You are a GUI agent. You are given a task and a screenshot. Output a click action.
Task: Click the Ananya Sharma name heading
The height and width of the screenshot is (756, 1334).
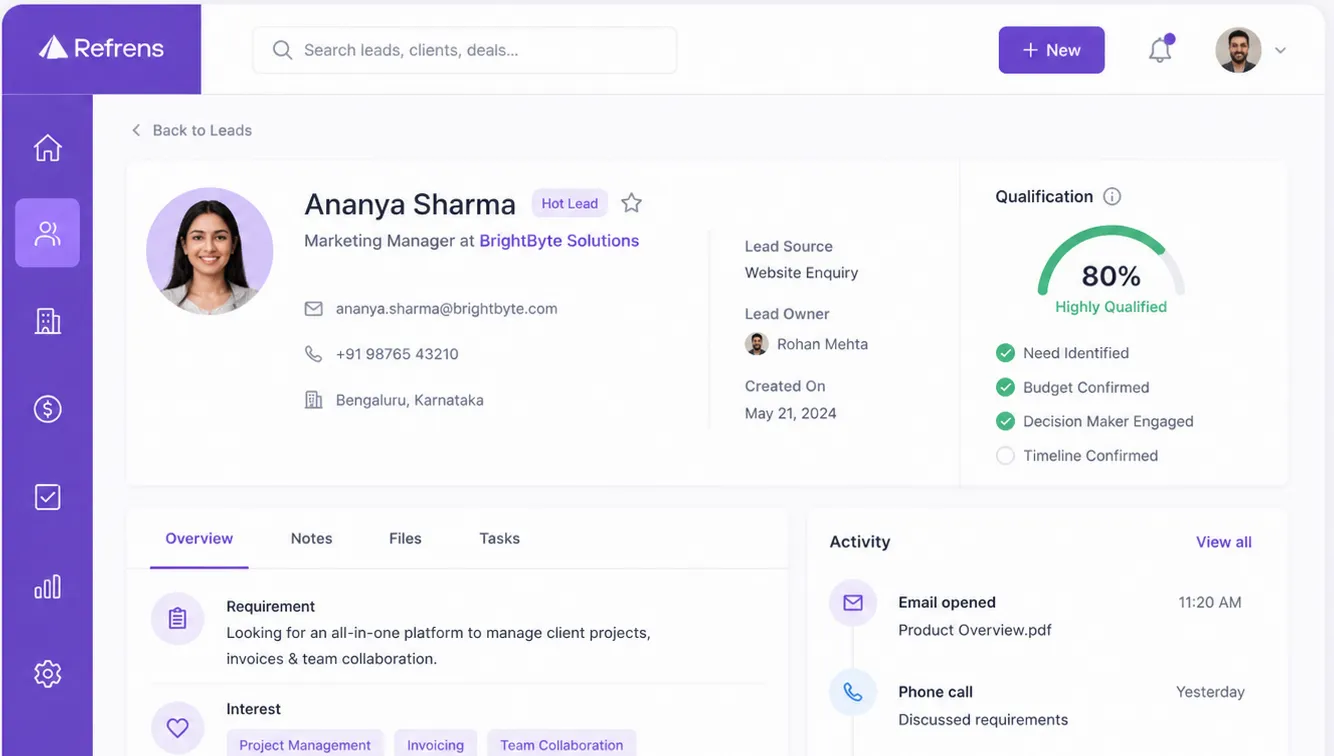tap(410, 204)
